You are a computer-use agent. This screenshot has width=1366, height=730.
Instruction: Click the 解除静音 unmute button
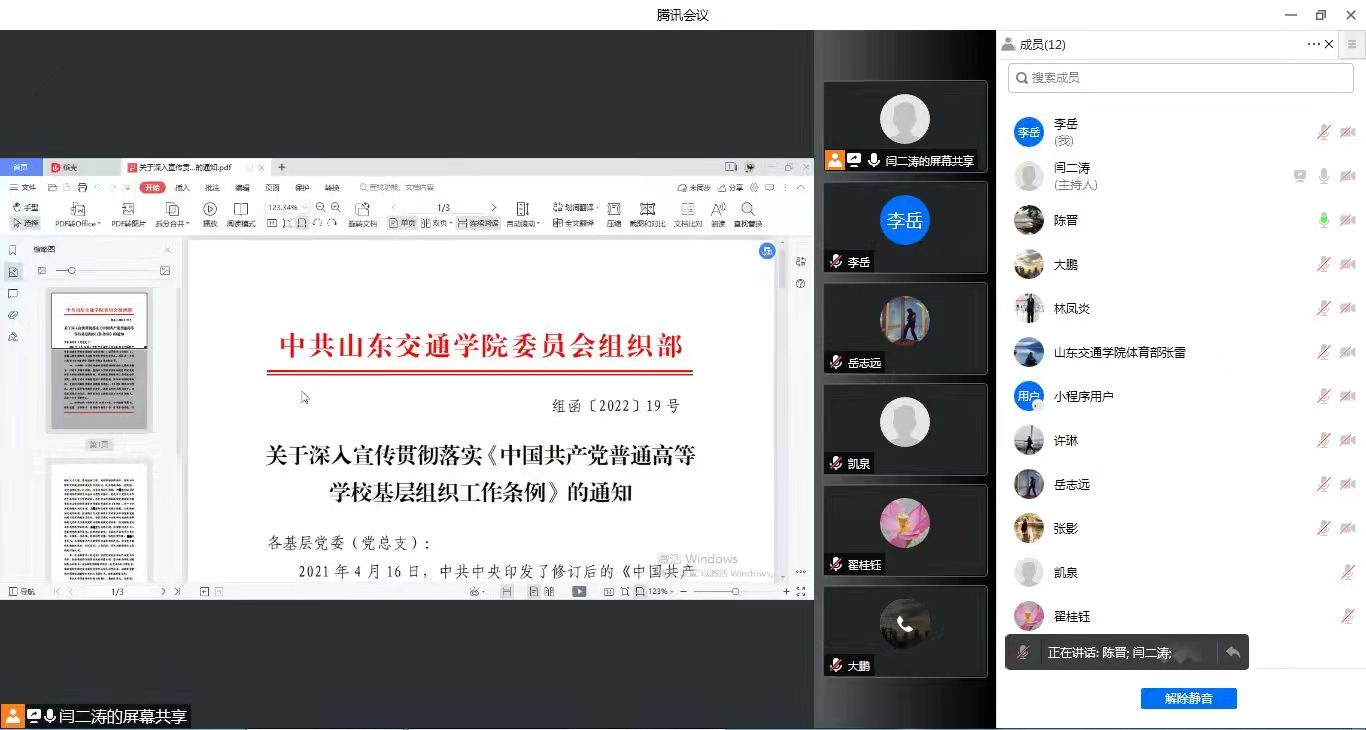[x=1188, y=698]
